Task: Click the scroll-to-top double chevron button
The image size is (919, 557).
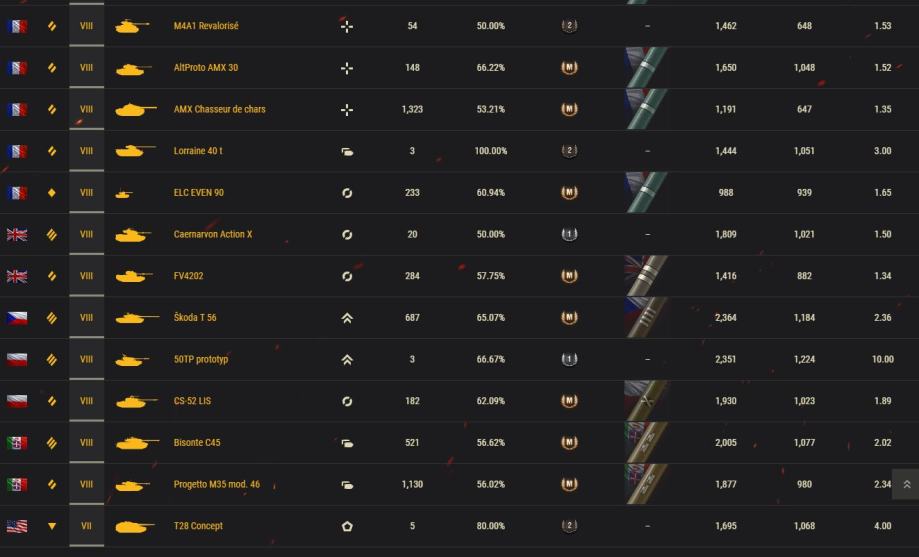Action: (906, 485)
